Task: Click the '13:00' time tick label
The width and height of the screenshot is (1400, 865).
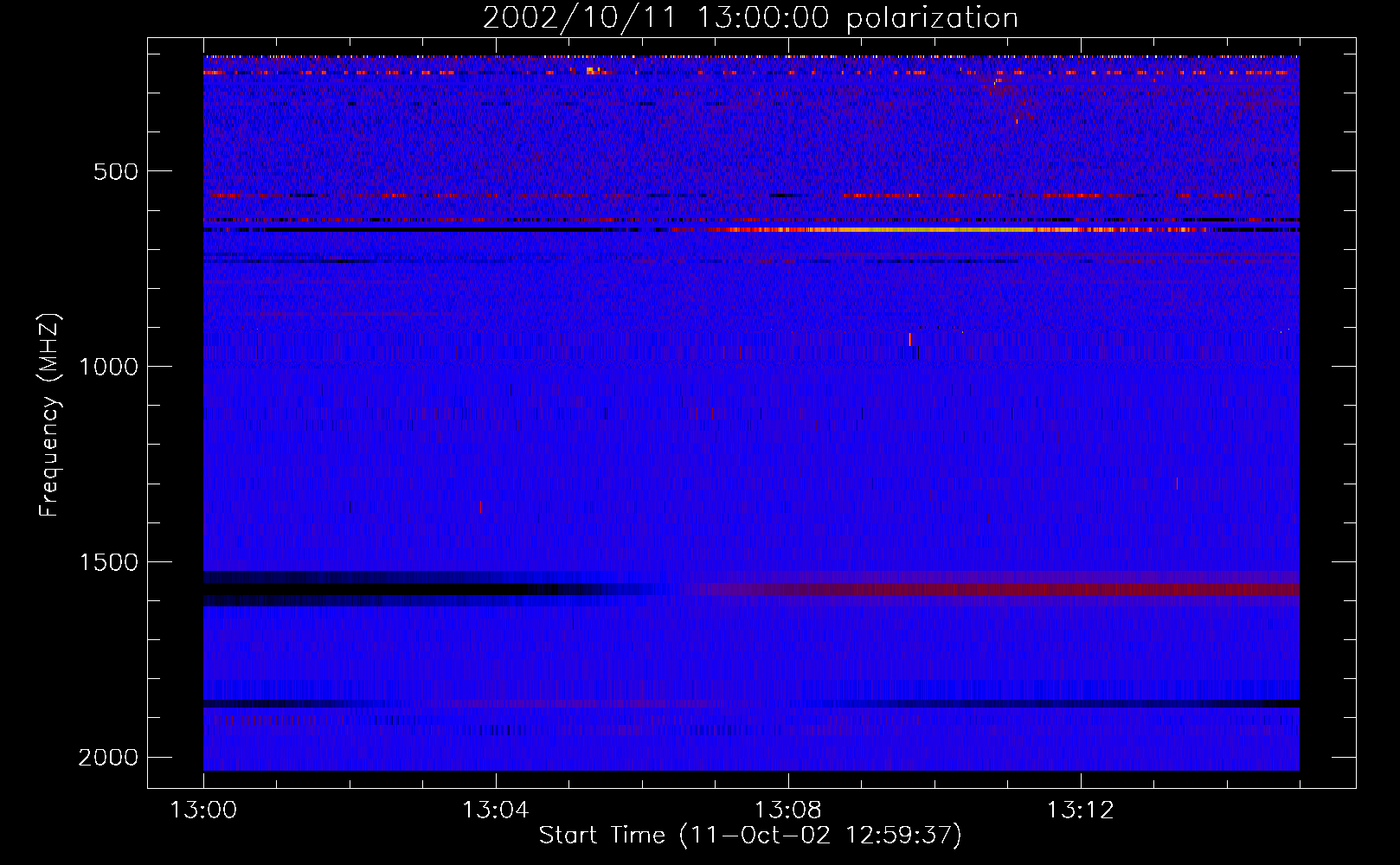Action: [204, 811]
